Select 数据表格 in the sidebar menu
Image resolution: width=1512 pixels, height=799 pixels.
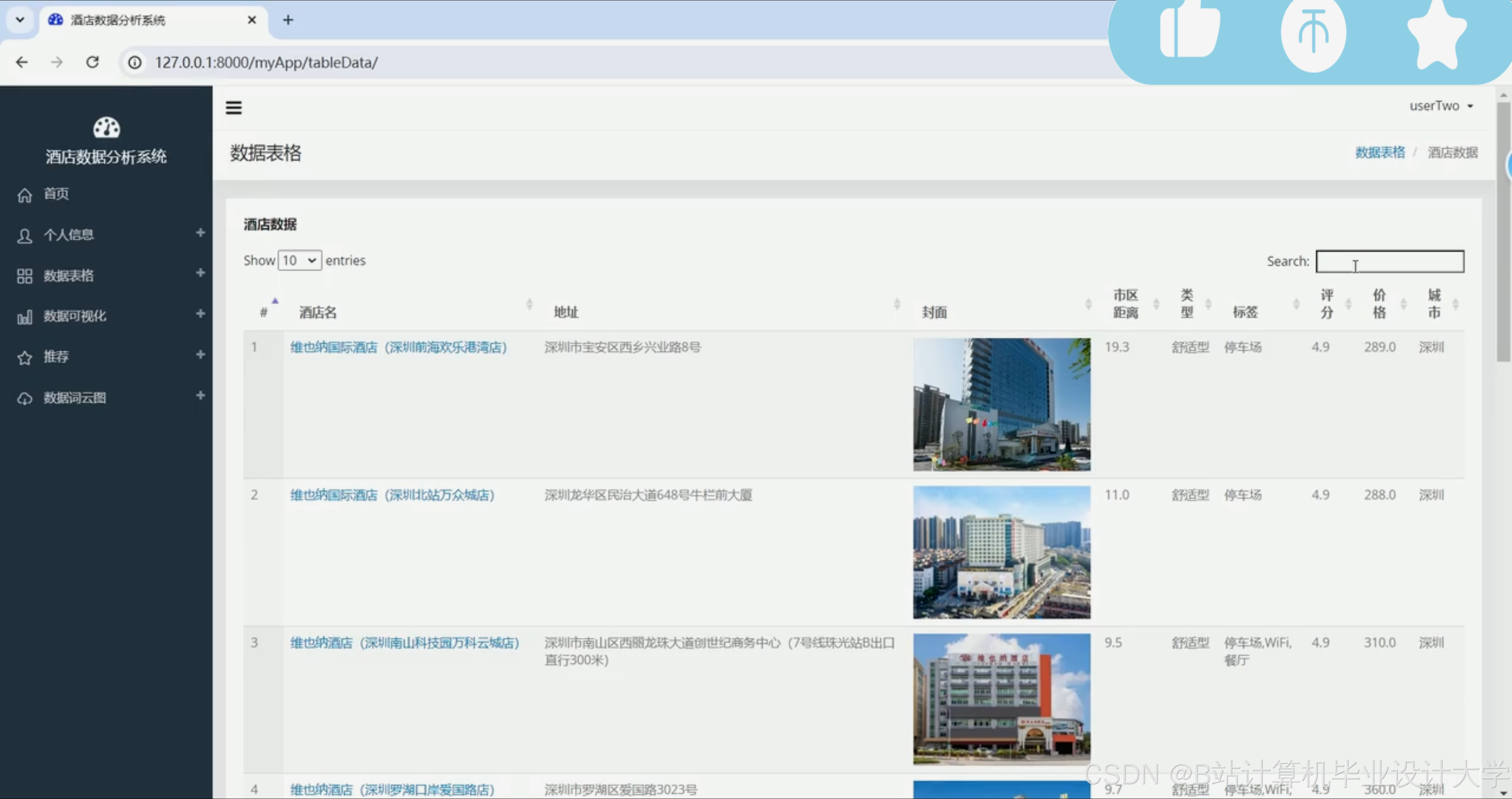click(69, 275)
